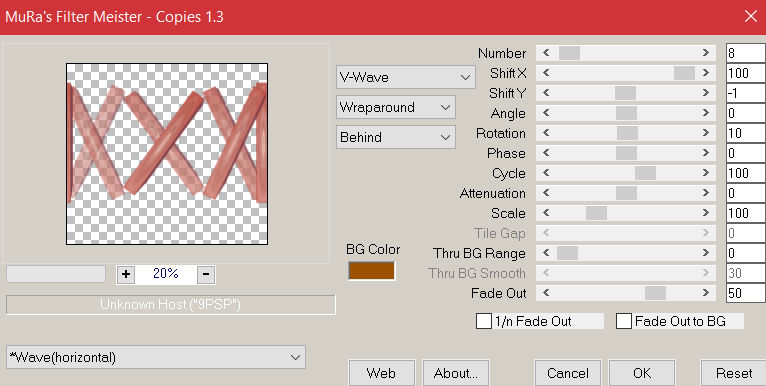
Task: Click the 20% zoom level text
Action: tap(166, 274)
